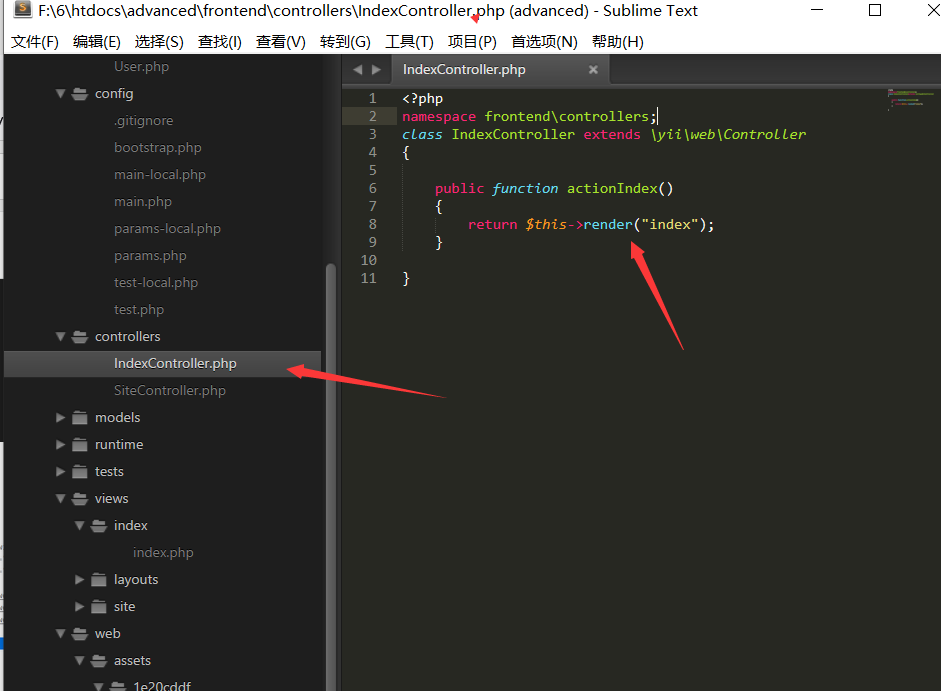Click the layouts folder icon

99,580
